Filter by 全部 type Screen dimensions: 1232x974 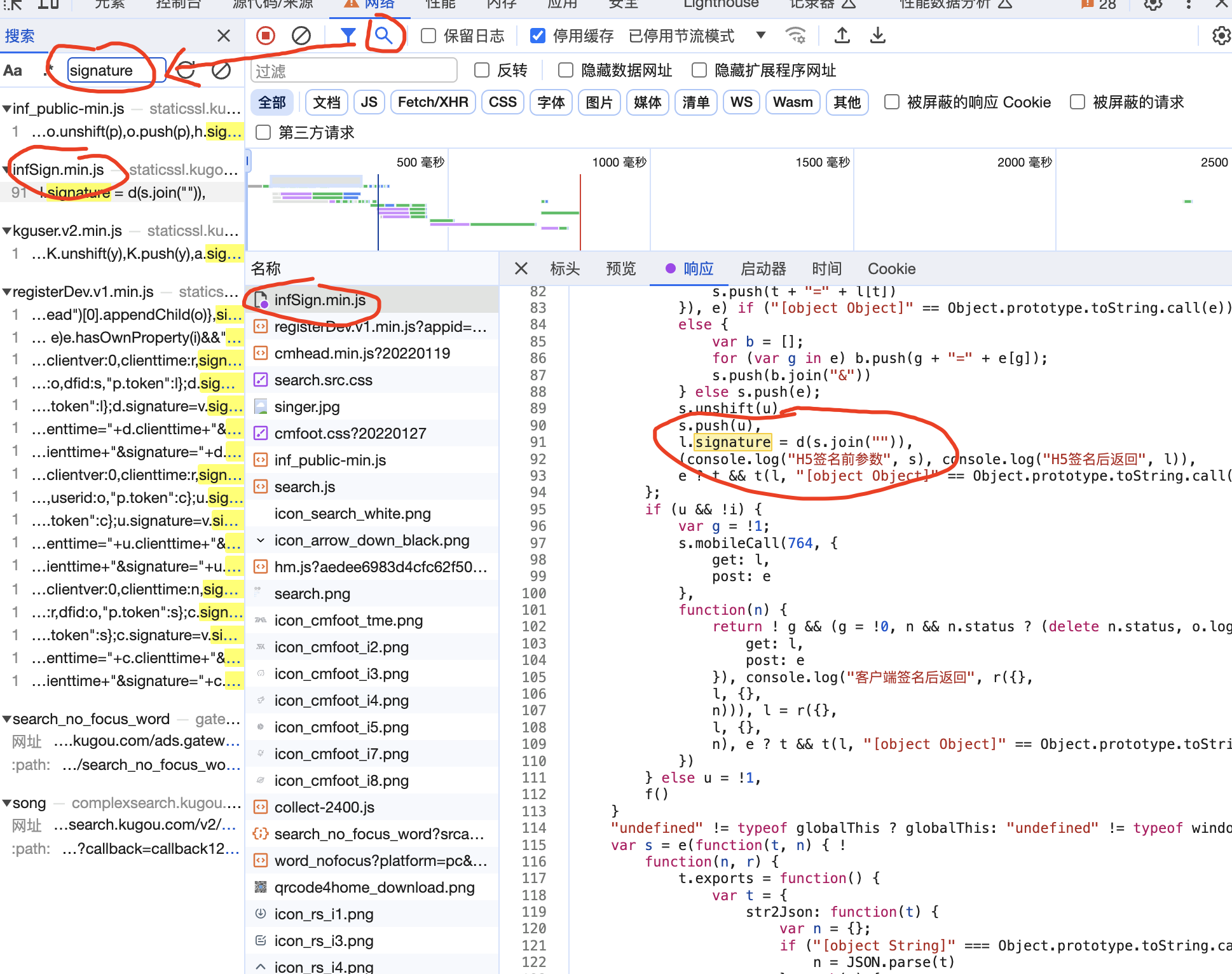[272, 102]
